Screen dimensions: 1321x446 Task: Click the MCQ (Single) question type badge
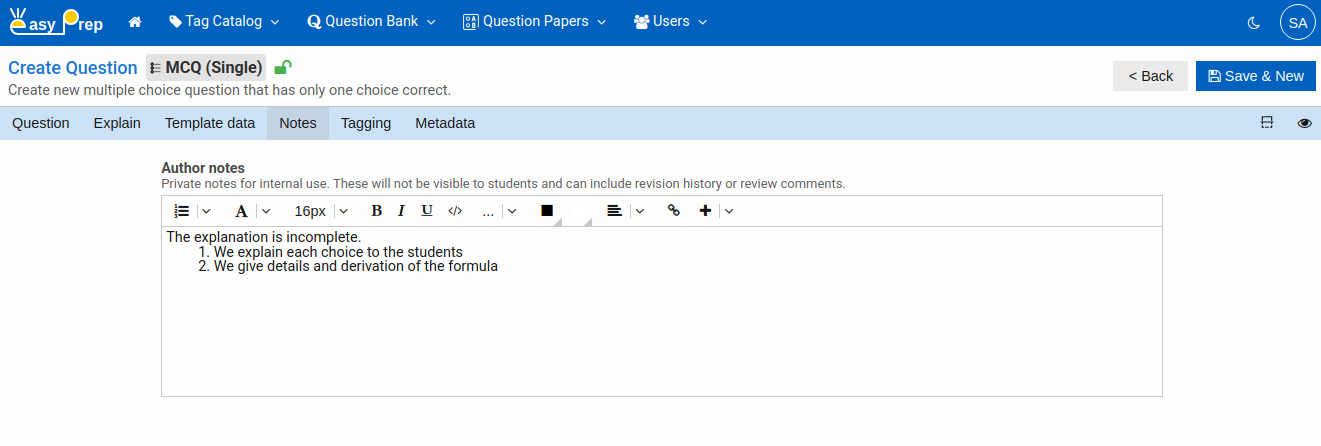[206, 68]
